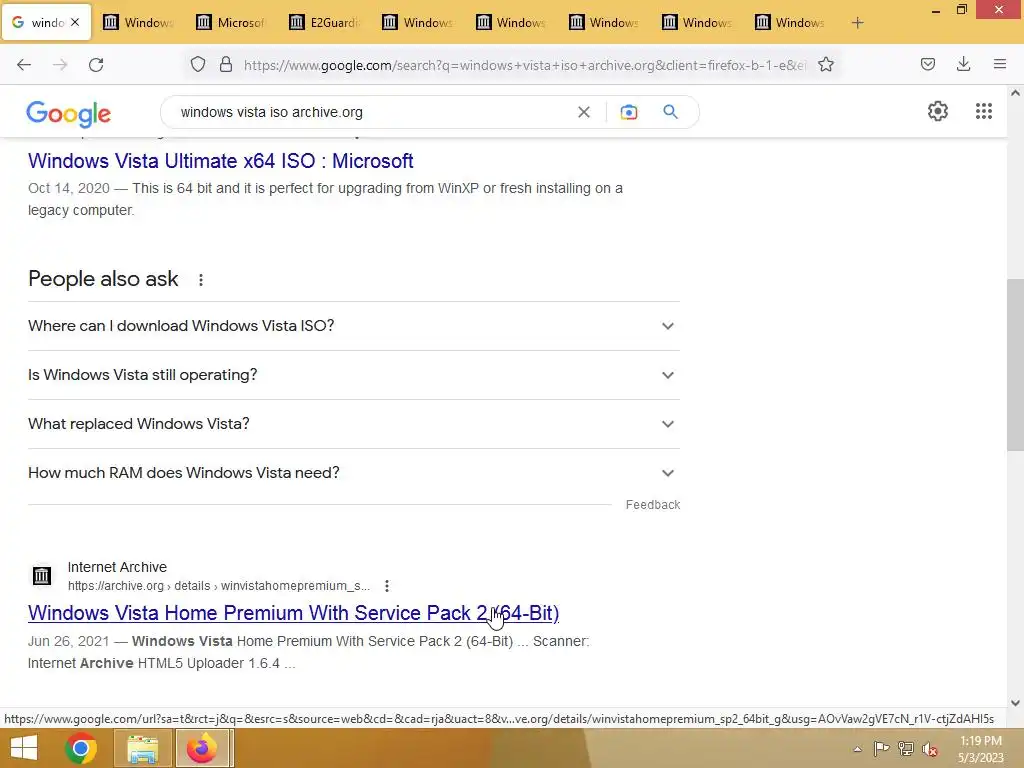Expand 'How much RAM does Windows Vista need?'
The width and height of the screenshot is (1024, 768).
click(x=353, y=473)
